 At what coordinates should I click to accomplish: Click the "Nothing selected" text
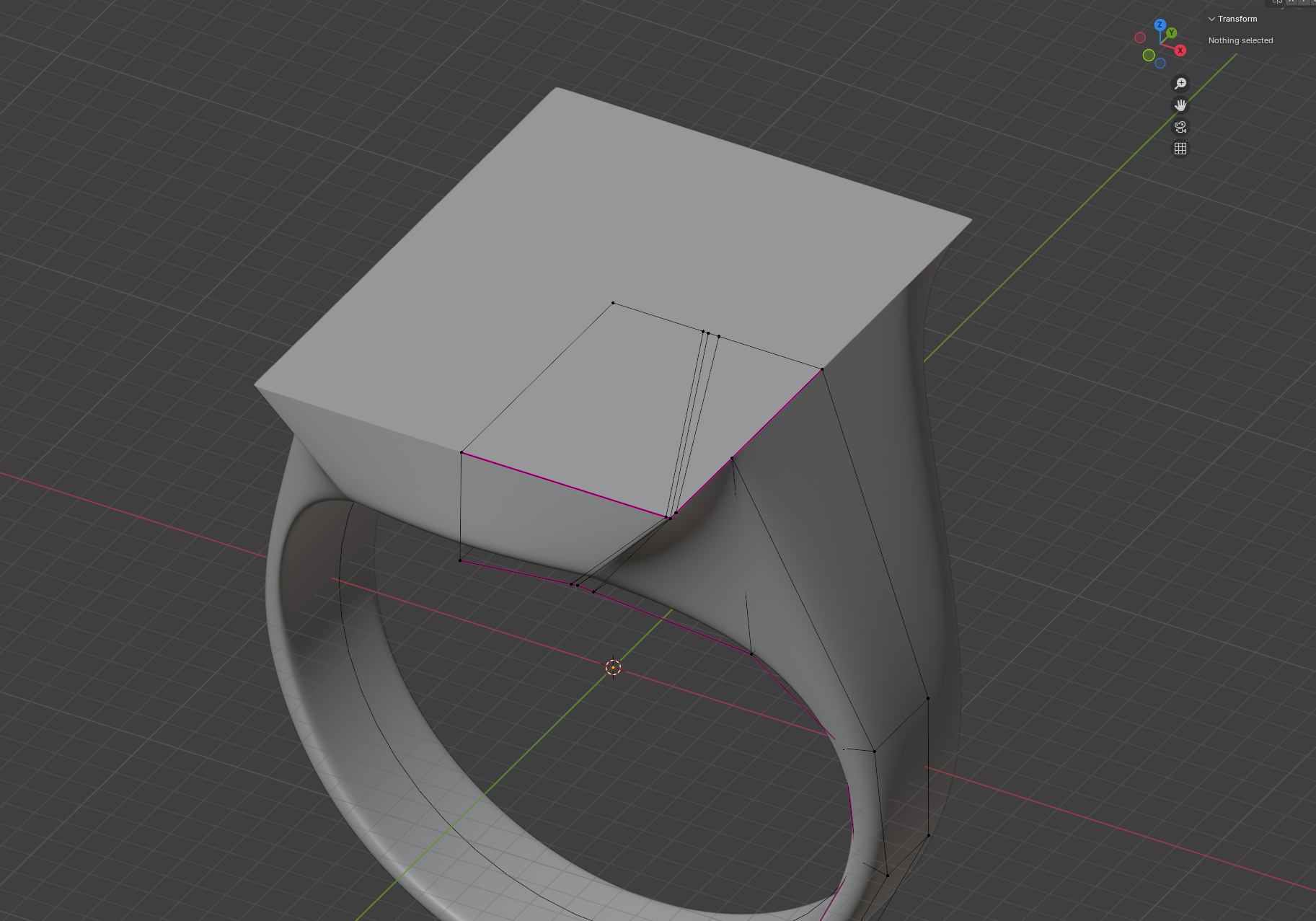(1240, 40)
